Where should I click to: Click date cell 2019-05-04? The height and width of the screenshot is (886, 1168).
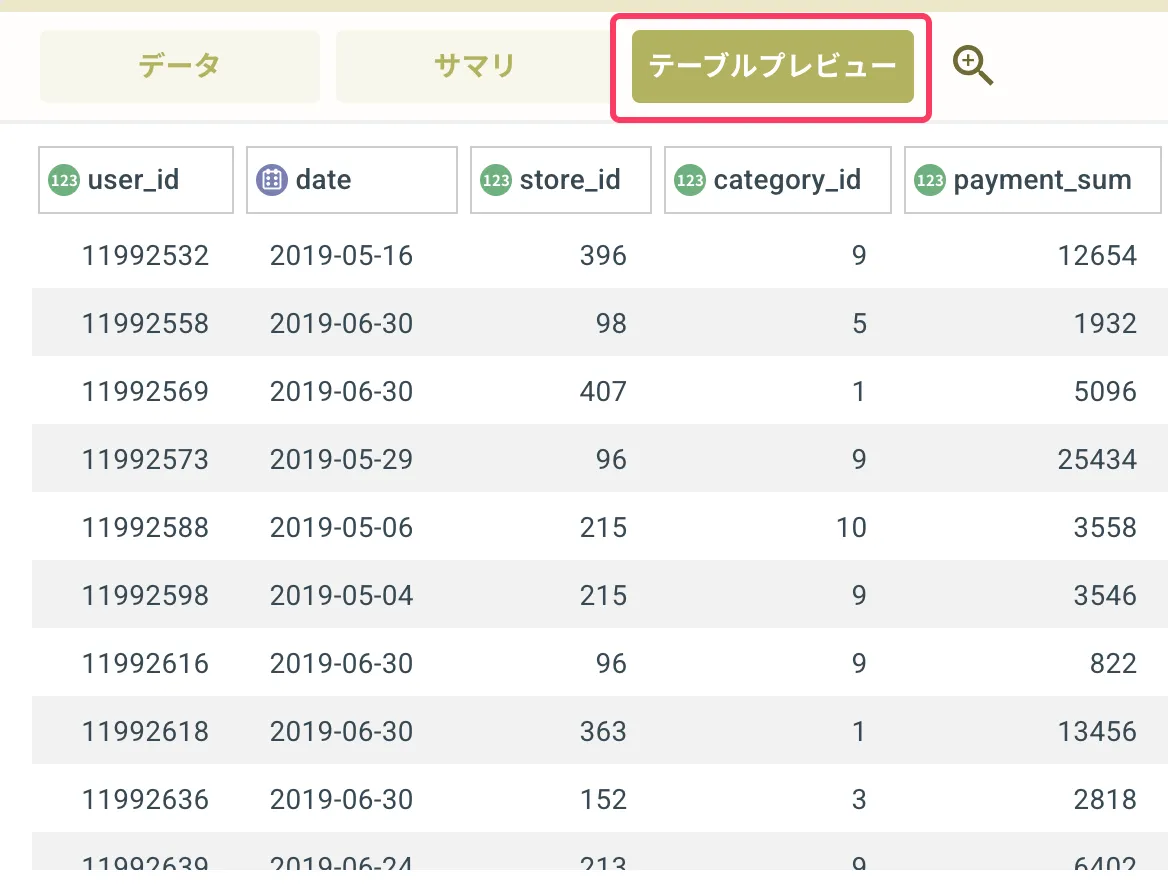click(341, 595)
